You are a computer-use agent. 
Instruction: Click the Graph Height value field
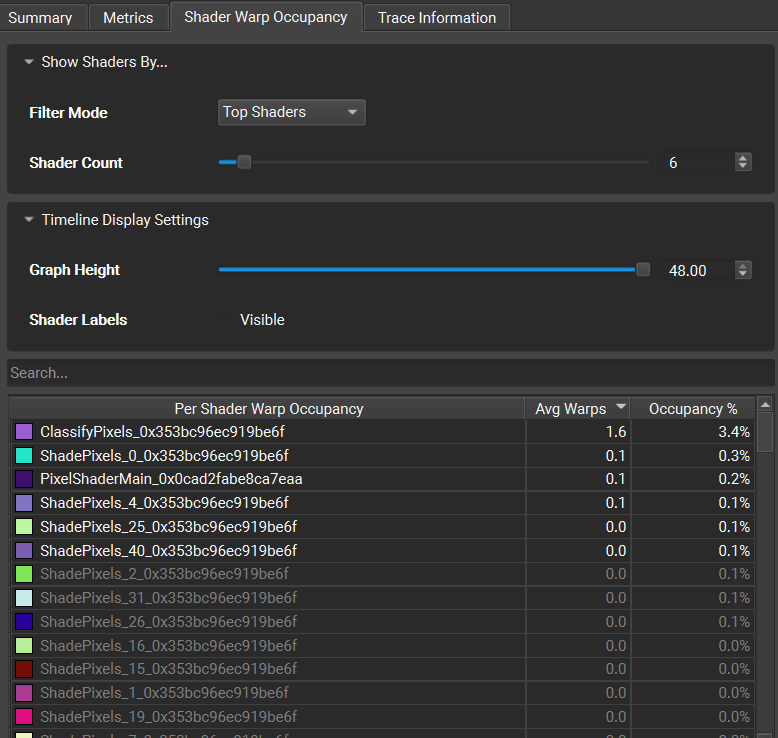pos(699,270)
